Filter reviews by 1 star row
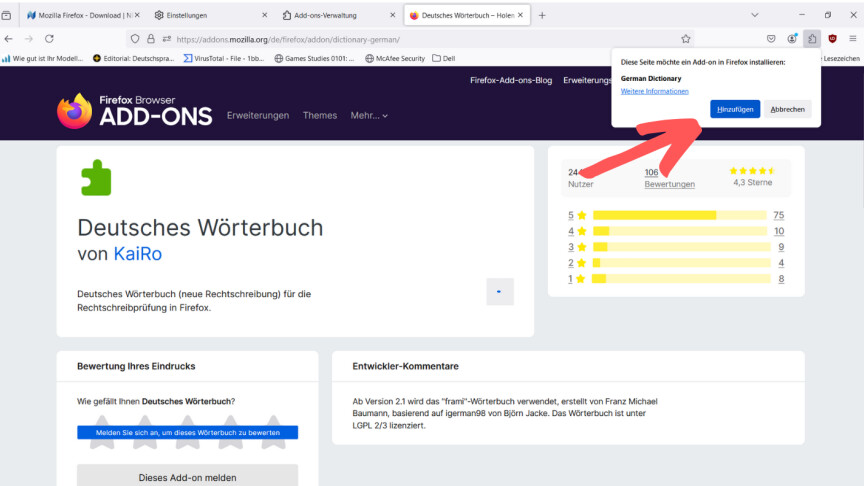 click(x=676, y=279)
